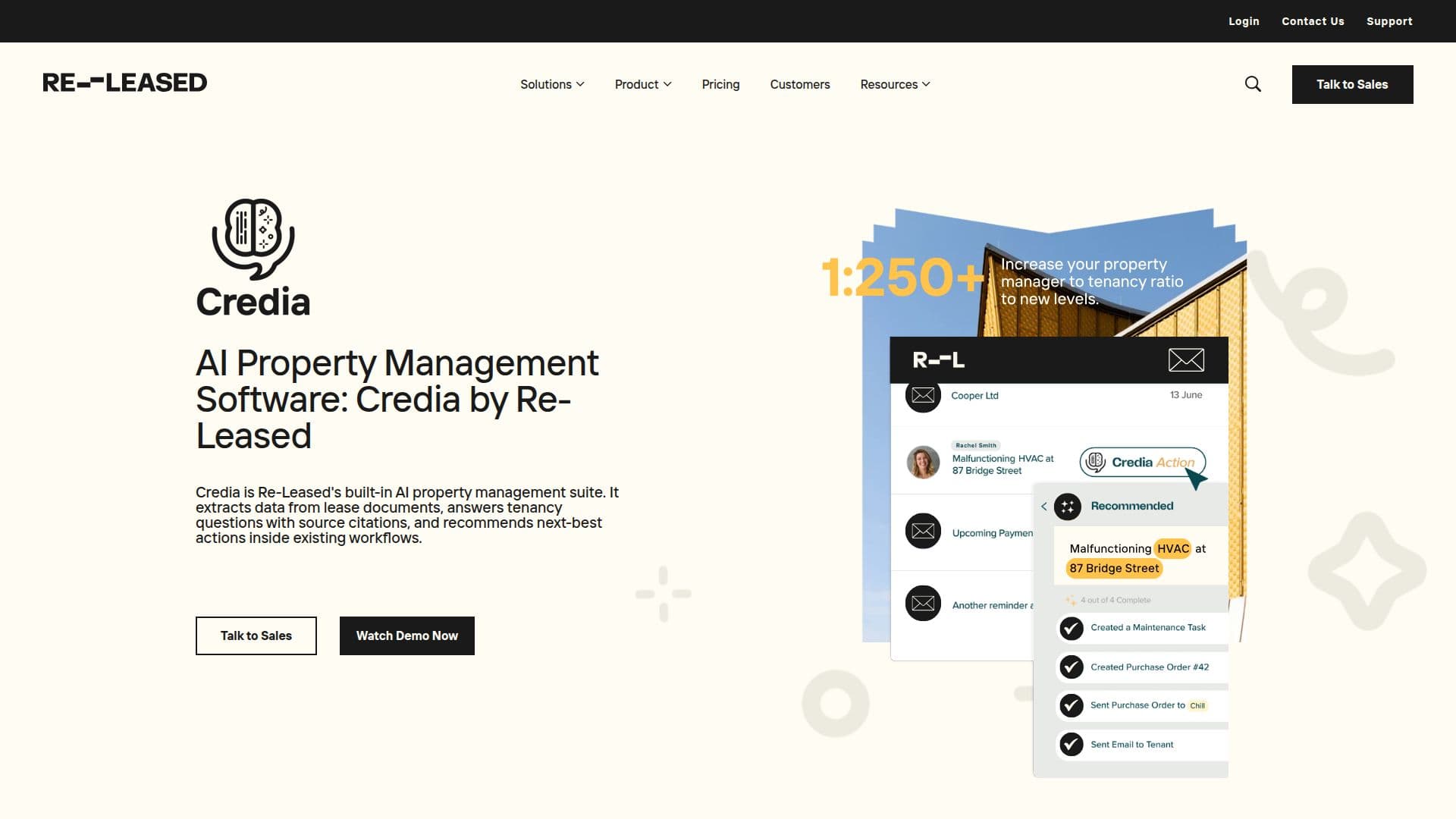Open the Support link
Image resolution: width=1456 pixels, height=819 pixels.
(1389, 21)
